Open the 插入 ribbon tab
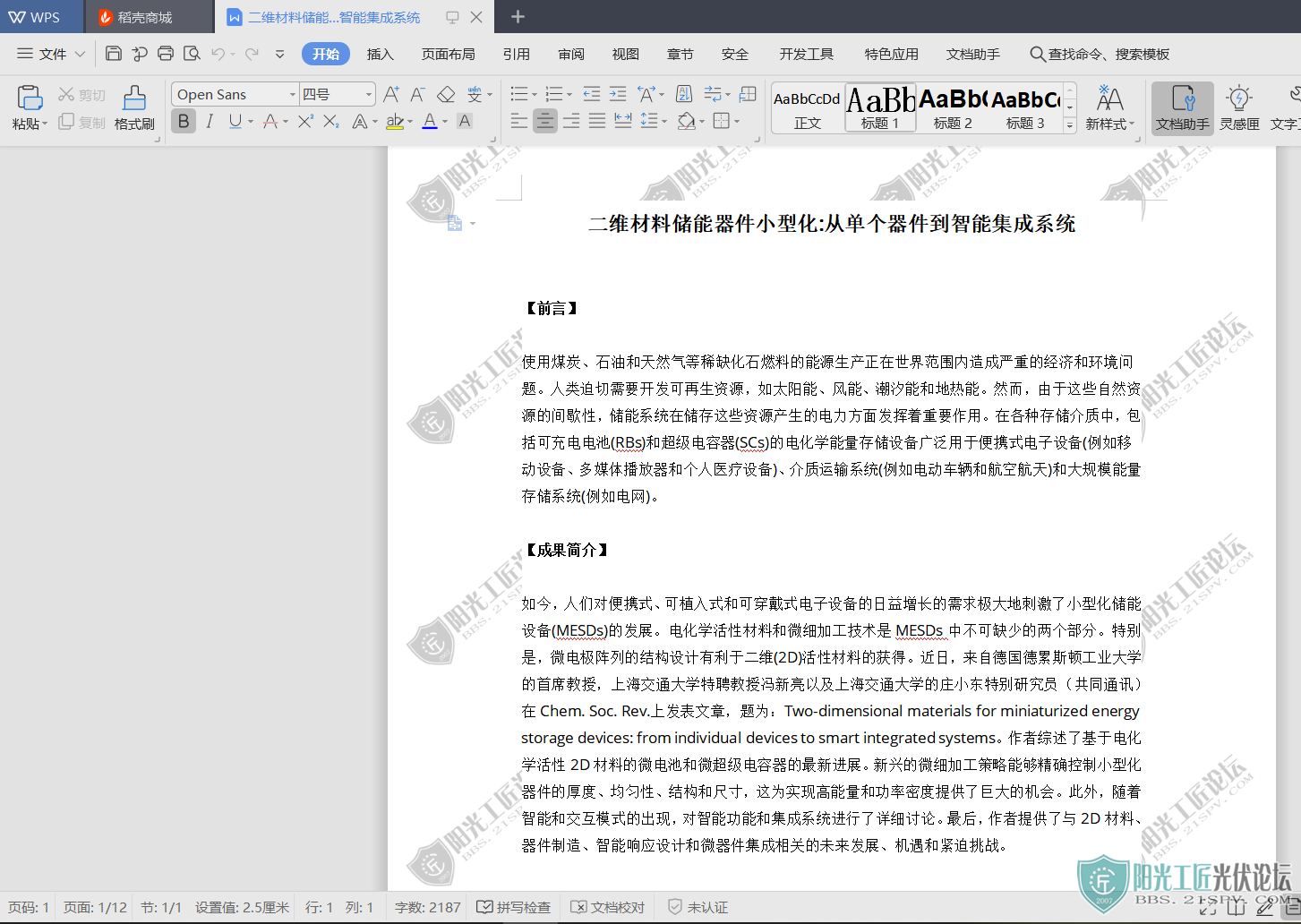1301x924 pixels. pos(381,54)
